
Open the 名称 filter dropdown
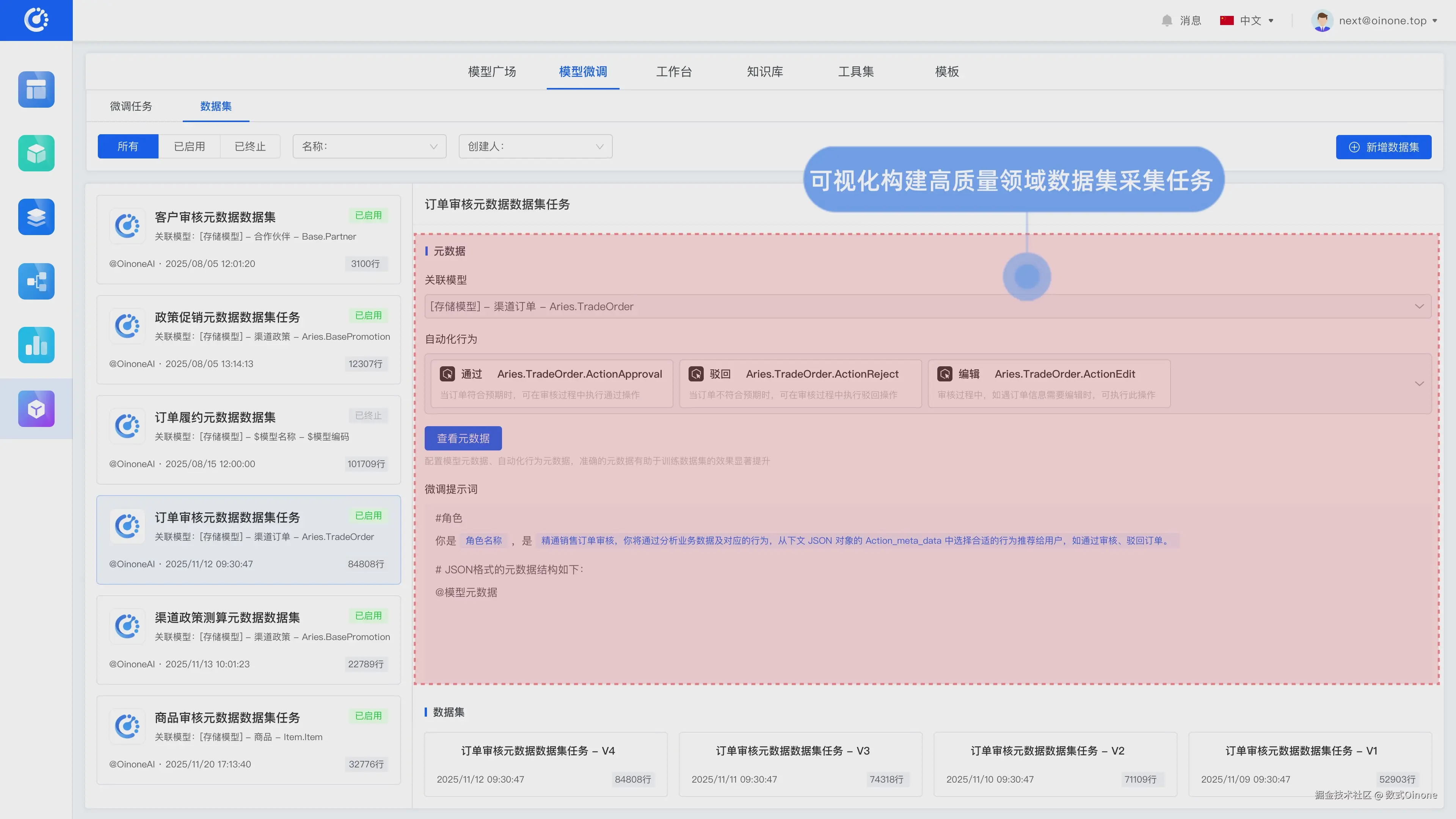[x=369, y=146]
